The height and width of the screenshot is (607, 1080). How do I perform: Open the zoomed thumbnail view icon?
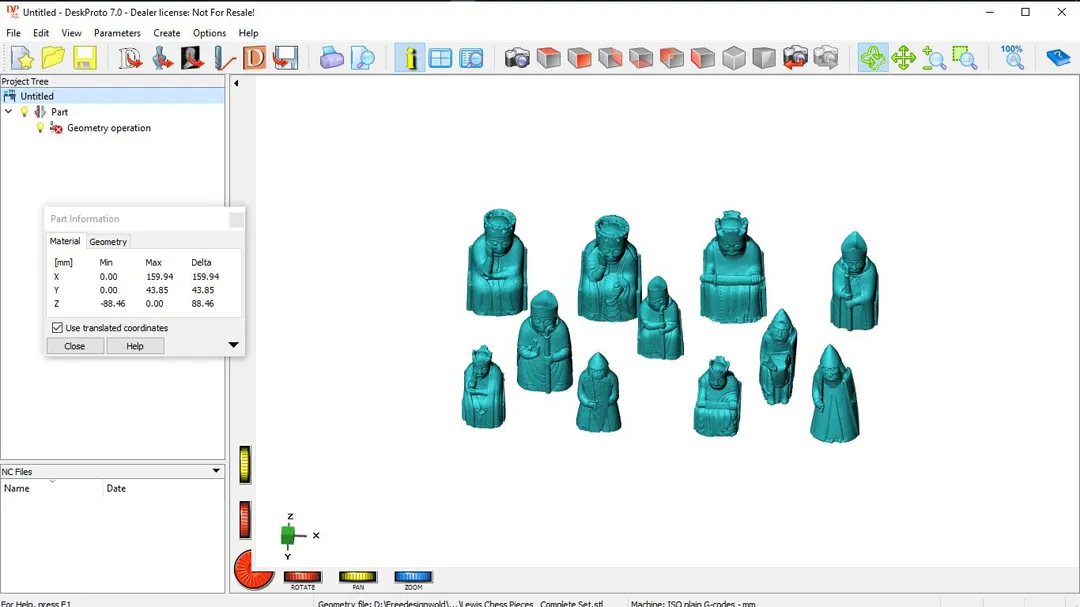471,59
